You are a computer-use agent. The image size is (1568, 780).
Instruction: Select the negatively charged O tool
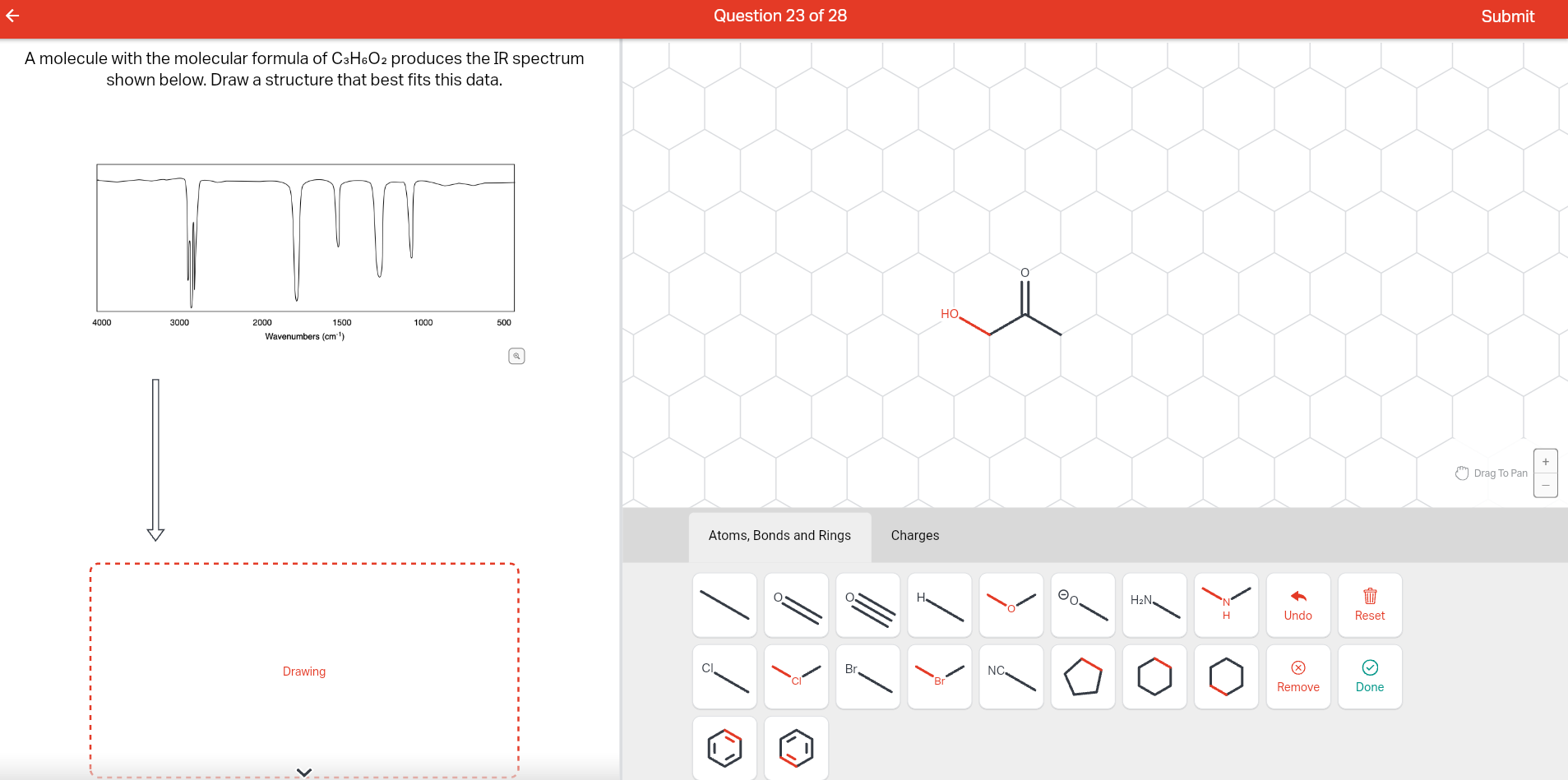pos(1081,605)
